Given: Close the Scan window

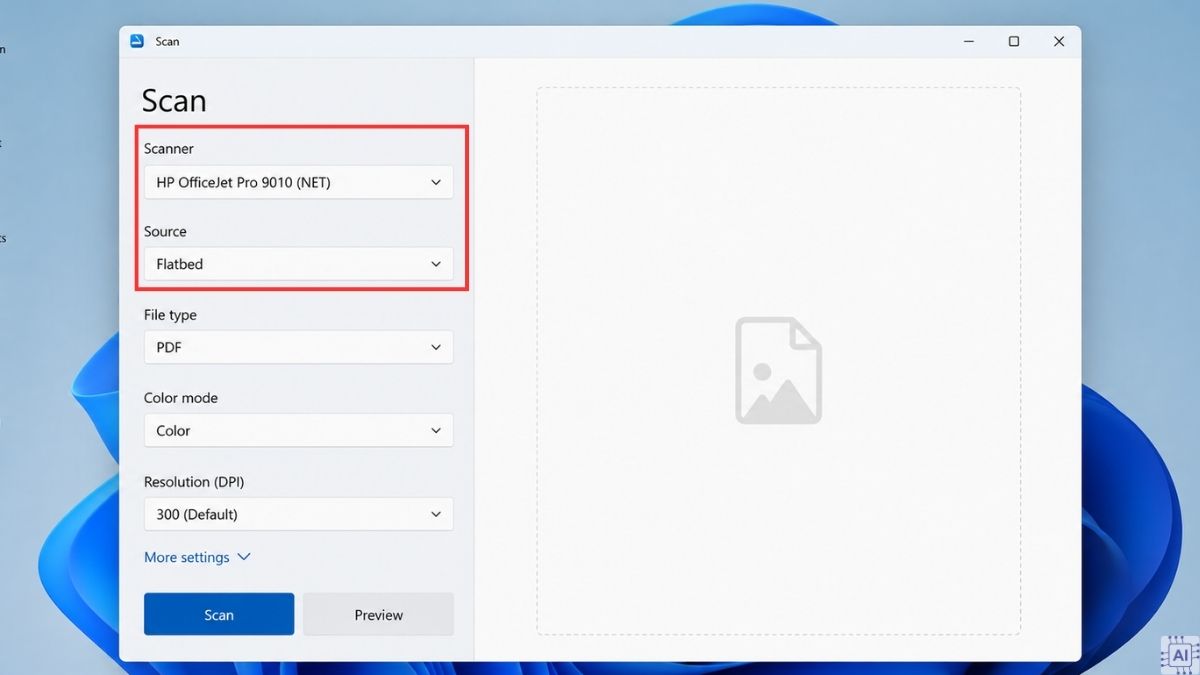Looking at the screenshot, I should (x=1059, y=41).
